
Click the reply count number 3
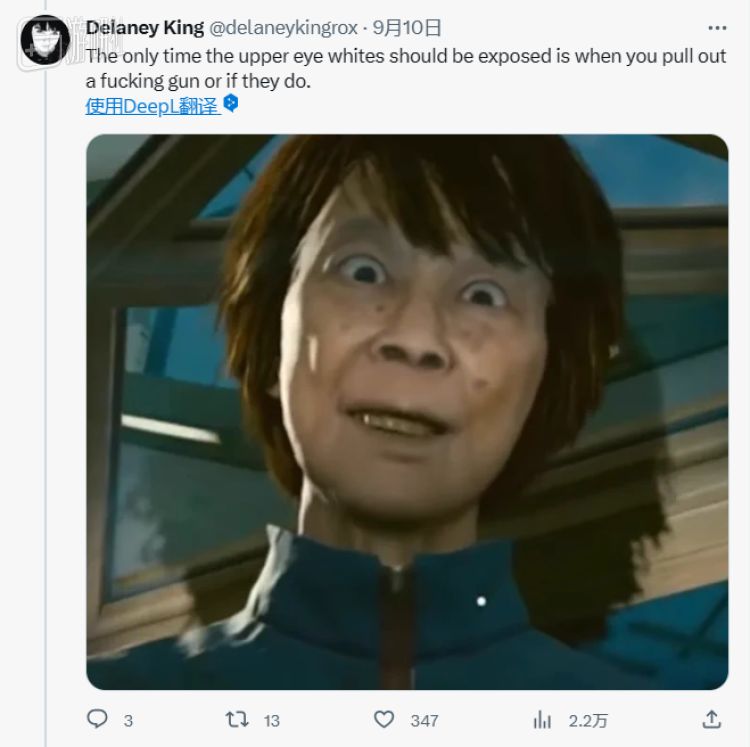click(128, 720)
